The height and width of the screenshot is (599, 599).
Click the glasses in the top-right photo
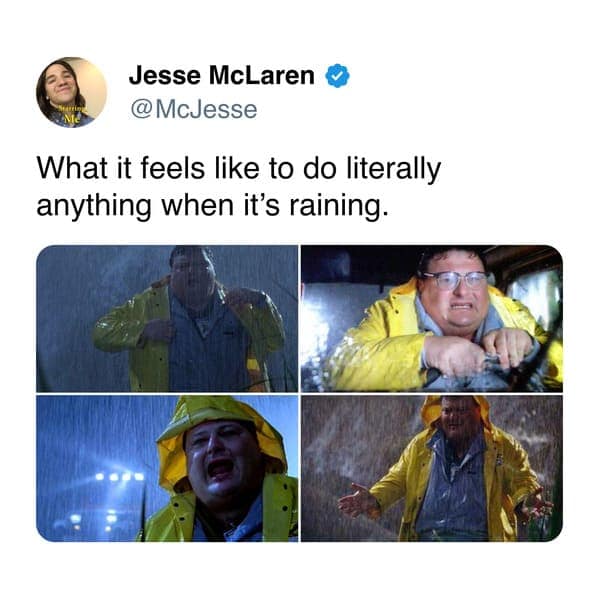pyautogui.click(x=455, y=281)
